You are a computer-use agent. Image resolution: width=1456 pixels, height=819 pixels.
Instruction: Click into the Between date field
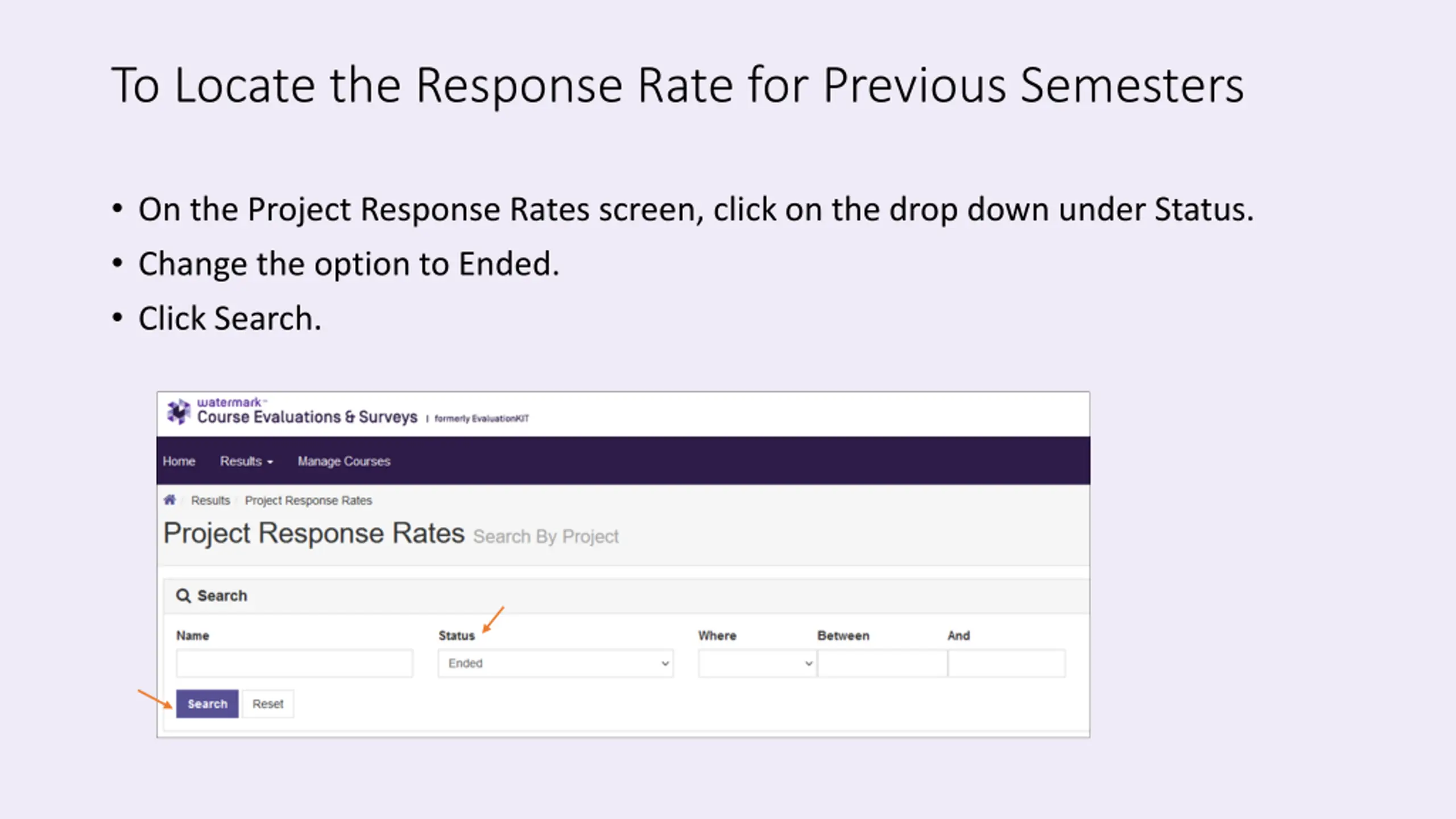(883, 663)
